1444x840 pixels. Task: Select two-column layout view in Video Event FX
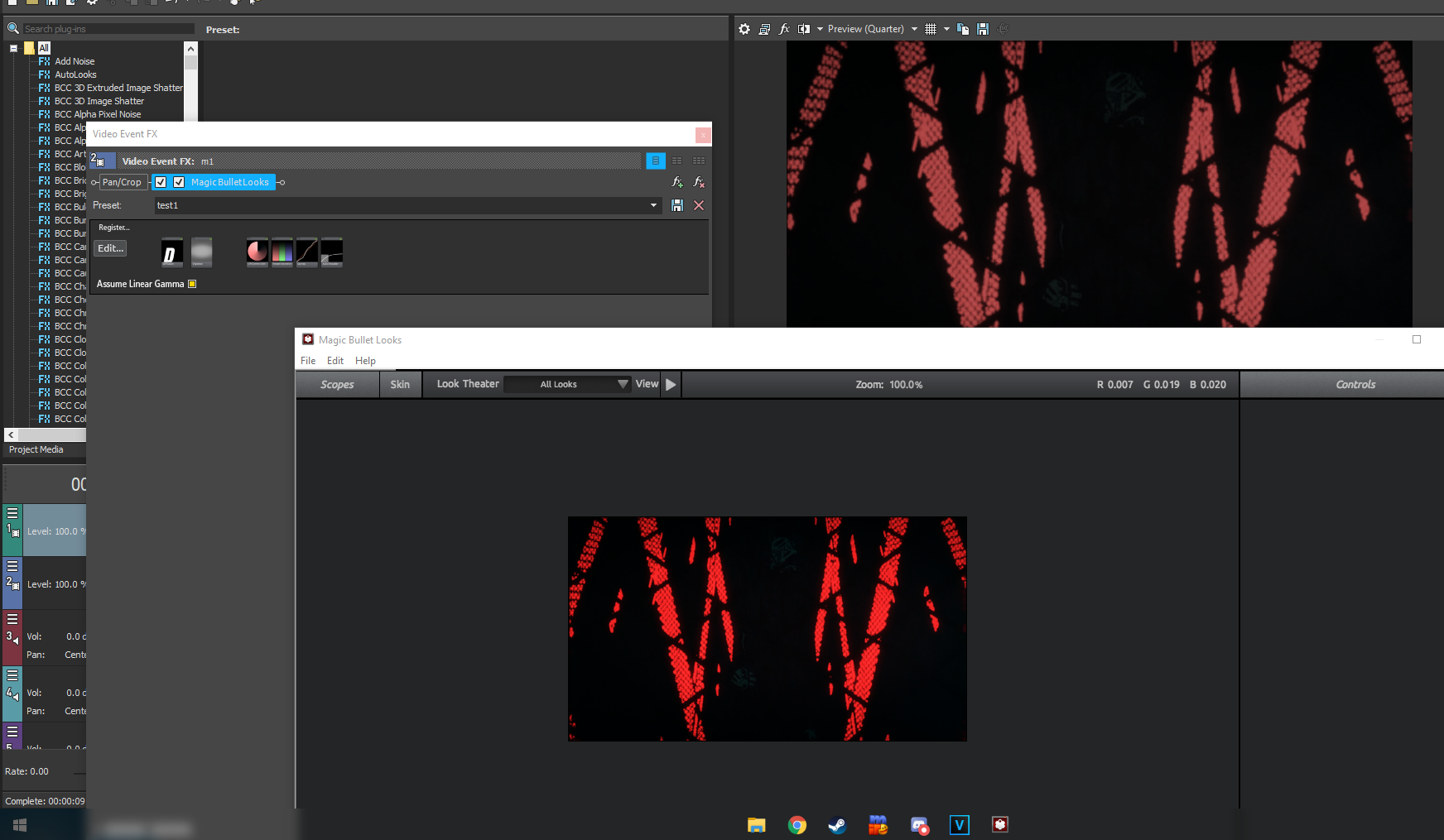(x=677, y=161)
